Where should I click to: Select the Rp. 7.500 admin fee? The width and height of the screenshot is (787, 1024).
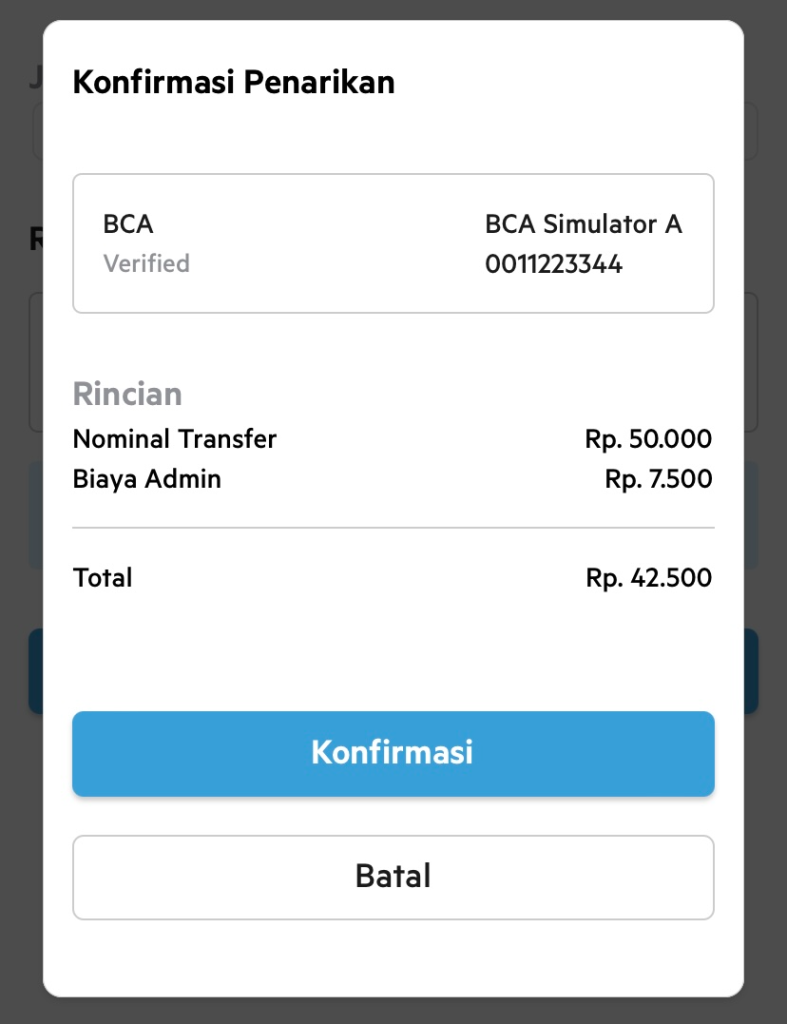click(658, 480)
